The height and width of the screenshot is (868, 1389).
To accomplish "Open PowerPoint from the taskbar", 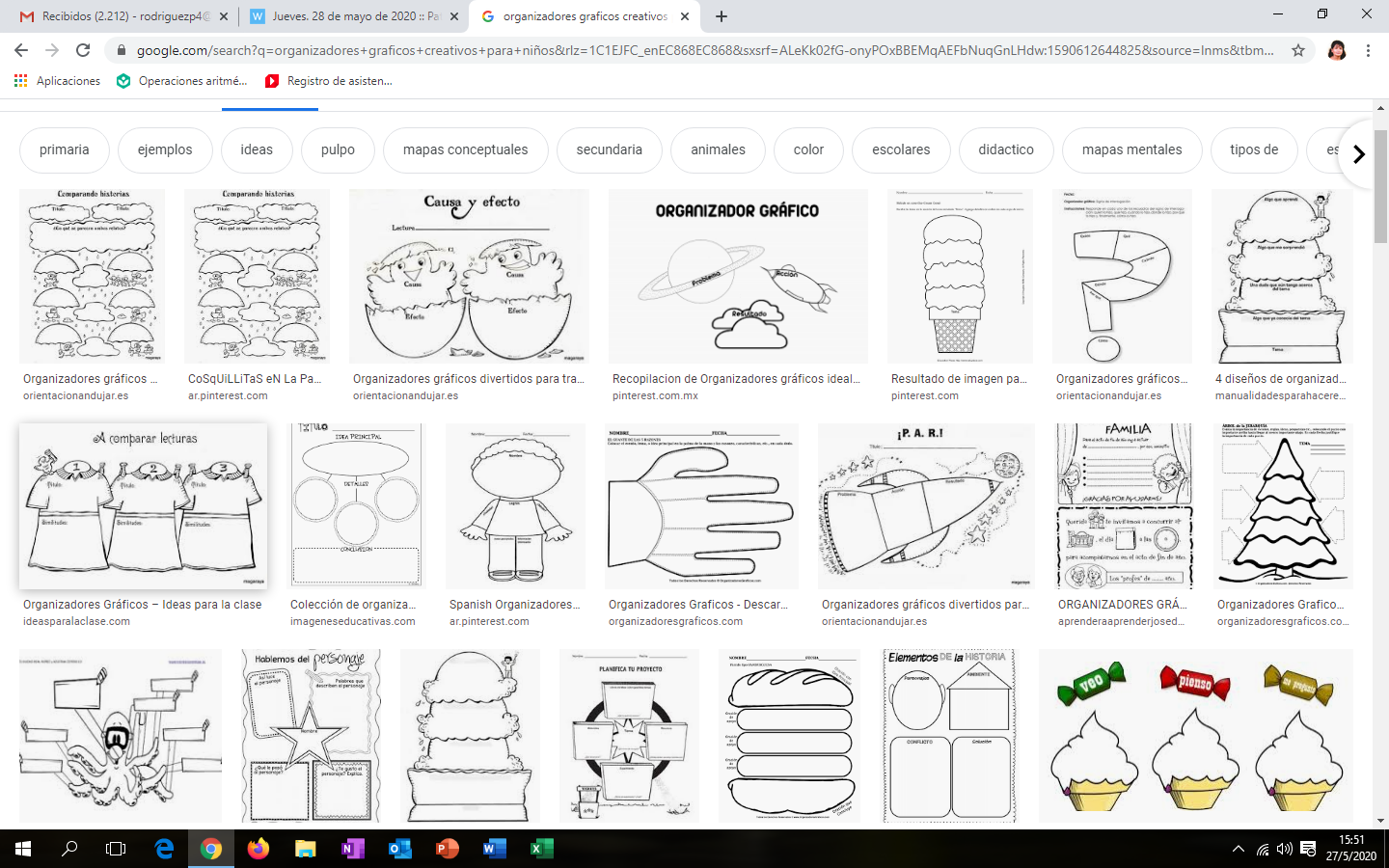I will click(447, 849).
